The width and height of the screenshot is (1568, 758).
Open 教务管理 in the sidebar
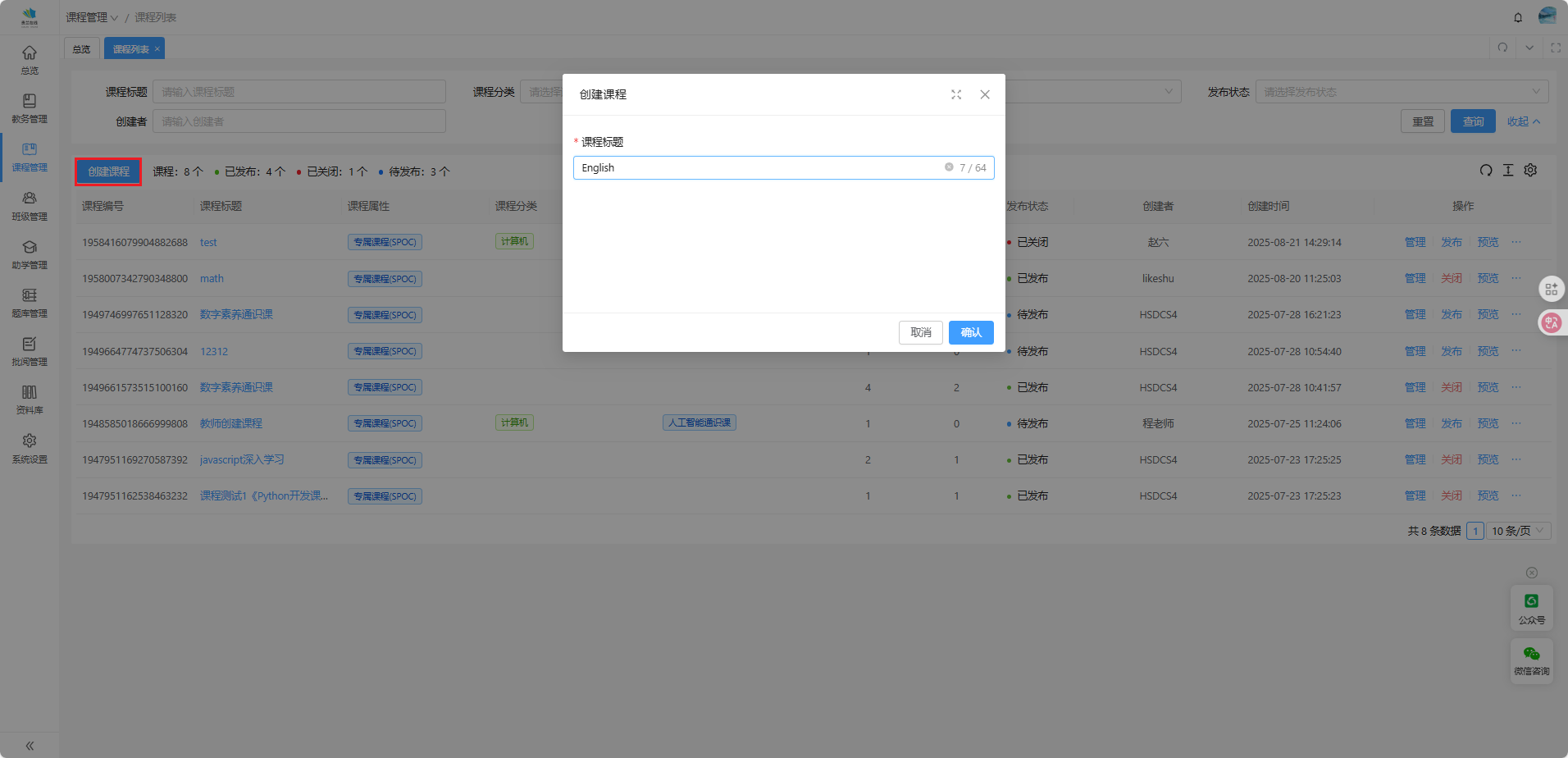30,108
